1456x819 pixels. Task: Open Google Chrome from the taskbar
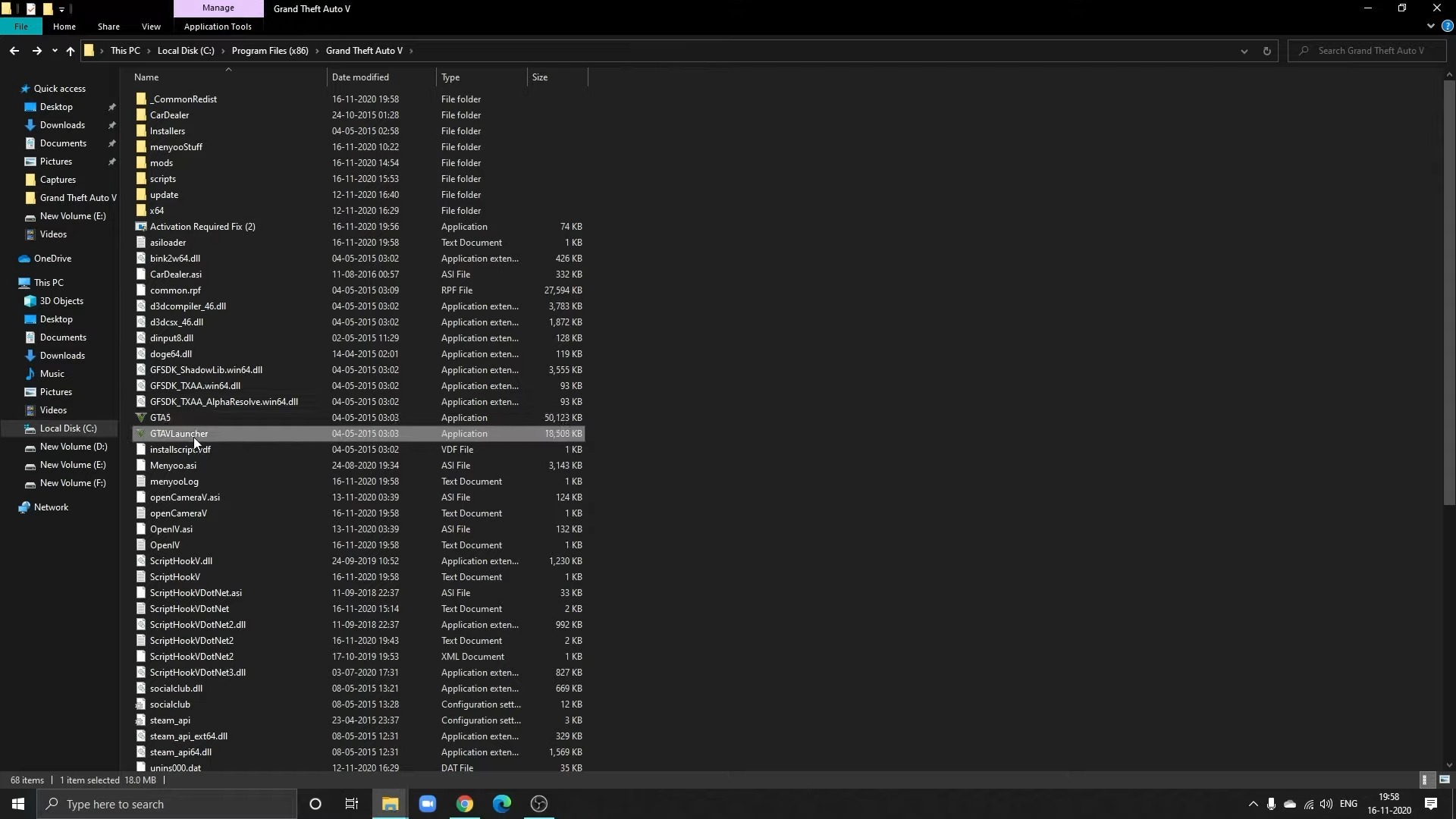[465, 804]
